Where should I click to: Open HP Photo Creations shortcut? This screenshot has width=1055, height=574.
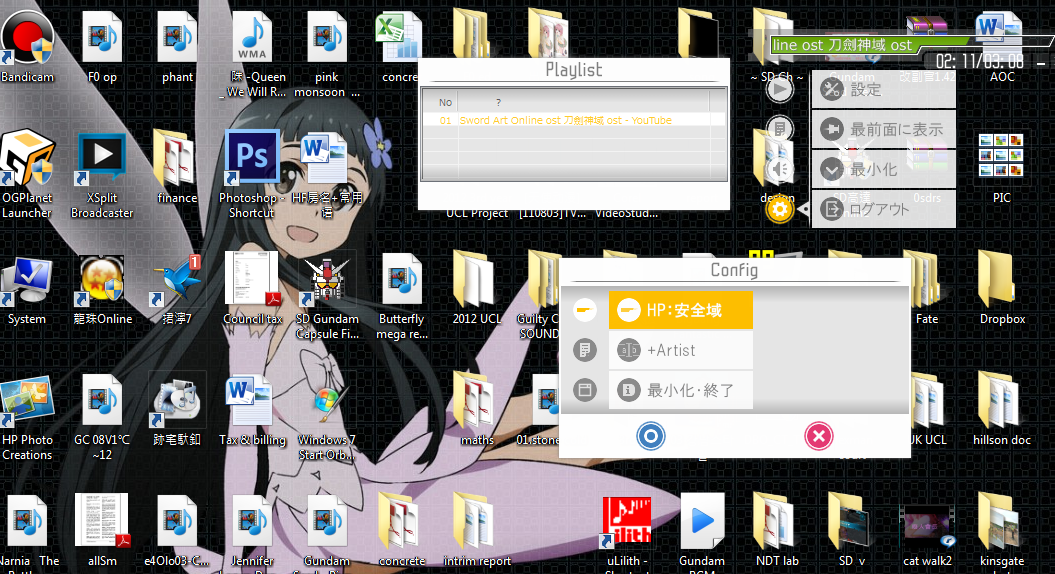click(x=27, y=417)
